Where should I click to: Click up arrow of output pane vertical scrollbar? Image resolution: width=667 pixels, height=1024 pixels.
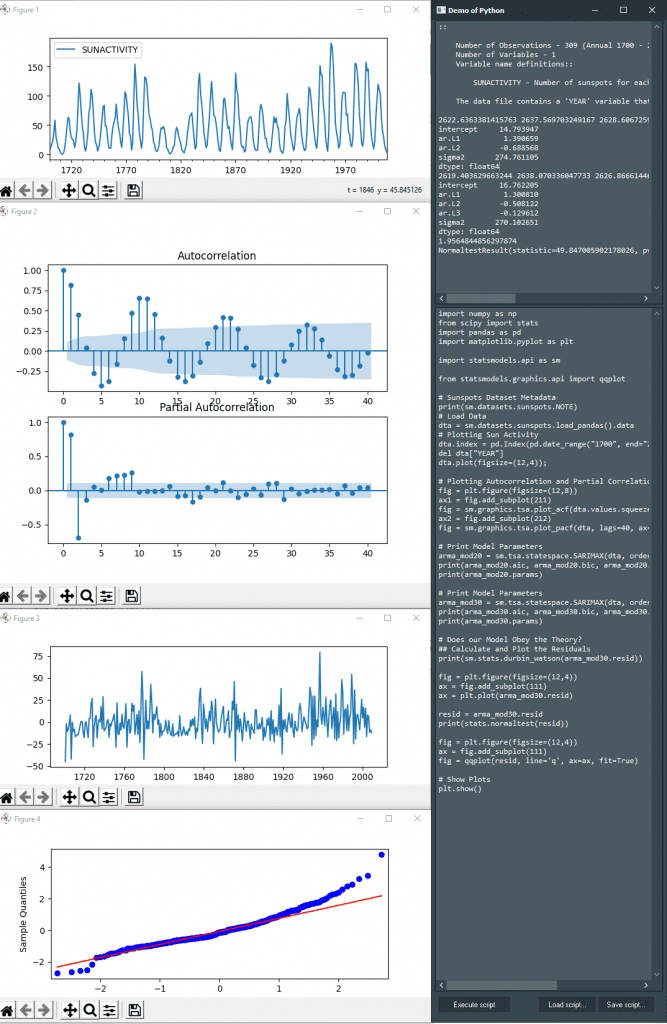click(x=657, y=27)
